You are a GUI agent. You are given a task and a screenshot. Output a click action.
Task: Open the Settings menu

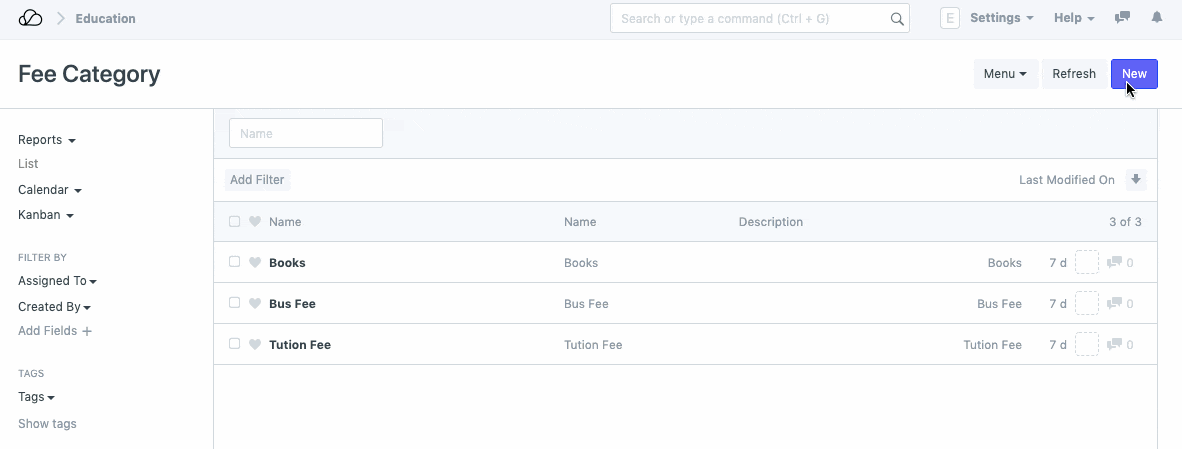point(1001,18)
